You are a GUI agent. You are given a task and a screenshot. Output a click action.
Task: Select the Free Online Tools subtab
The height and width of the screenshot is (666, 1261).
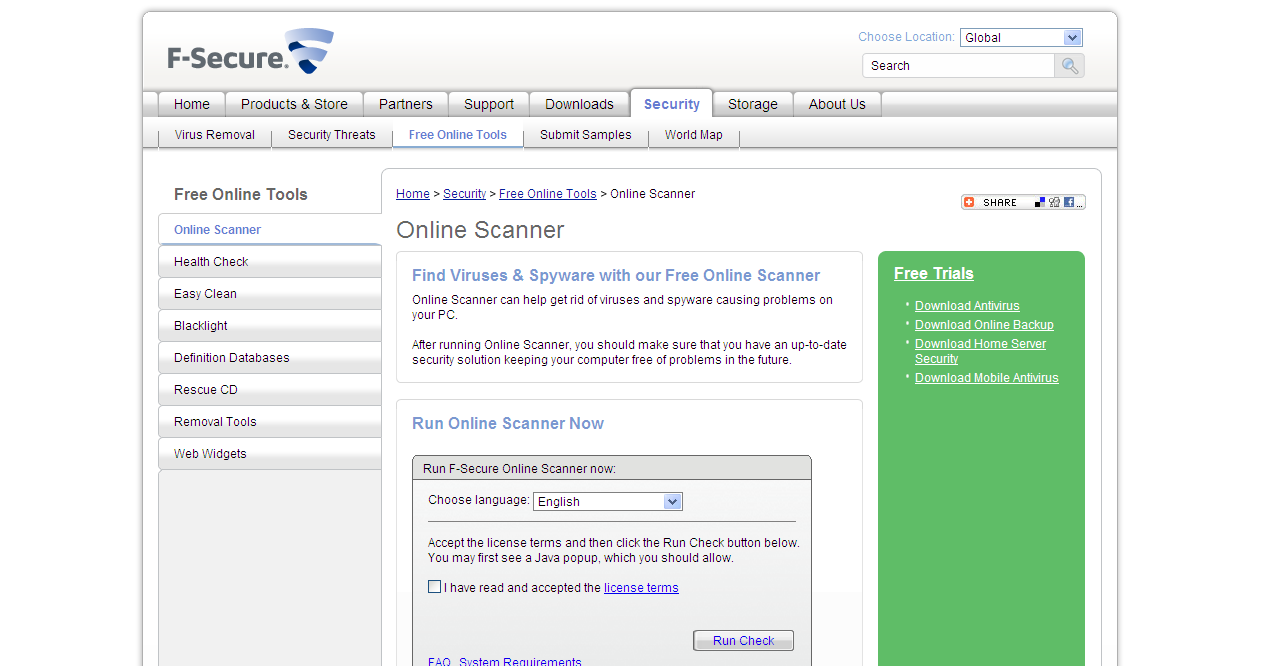coord(458,135)
